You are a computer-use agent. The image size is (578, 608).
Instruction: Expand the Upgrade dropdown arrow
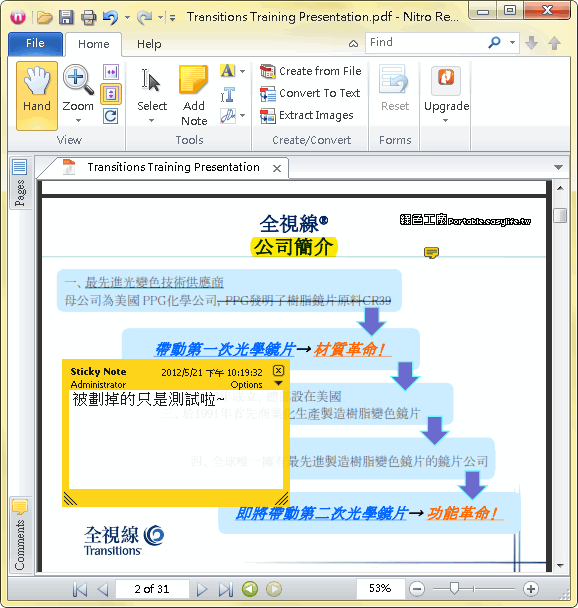[446, 121]
